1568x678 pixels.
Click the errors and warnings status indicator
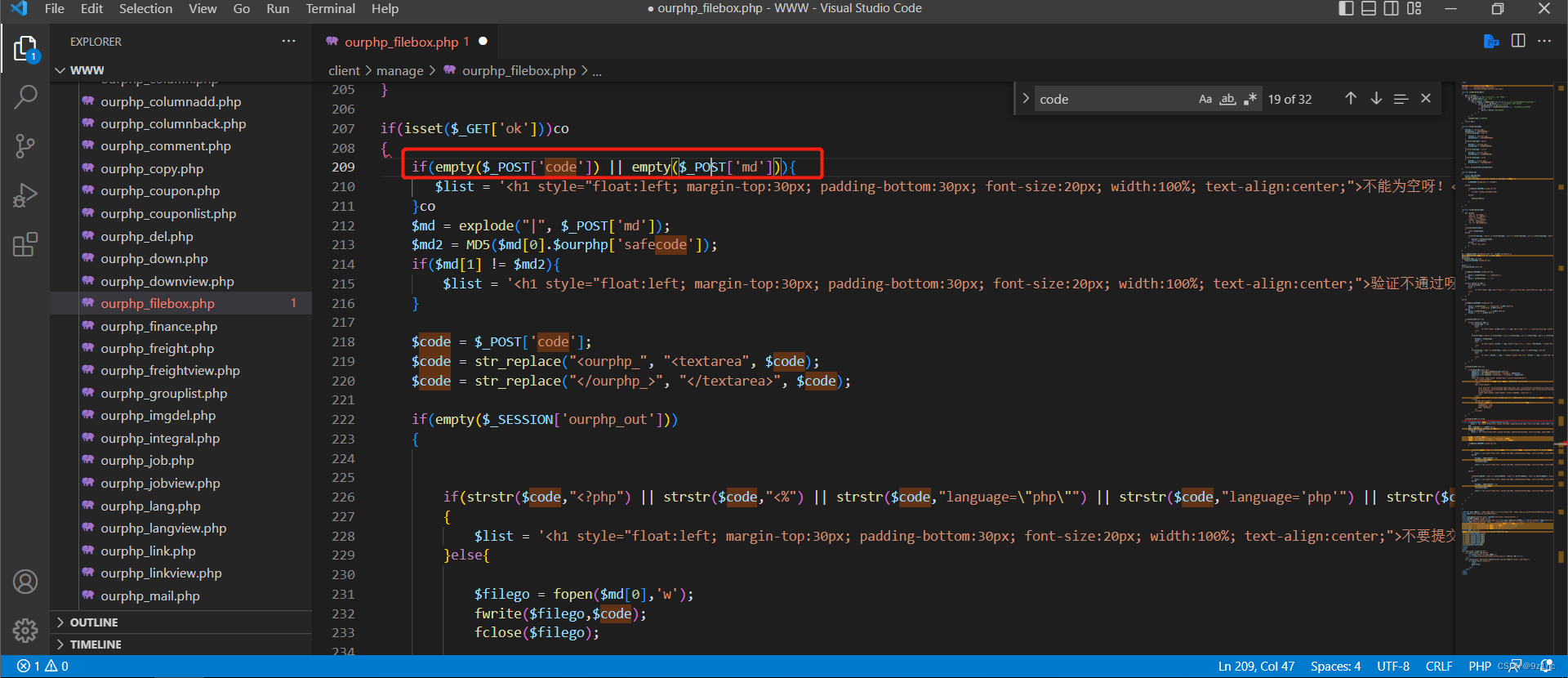(x=43, y=667)
